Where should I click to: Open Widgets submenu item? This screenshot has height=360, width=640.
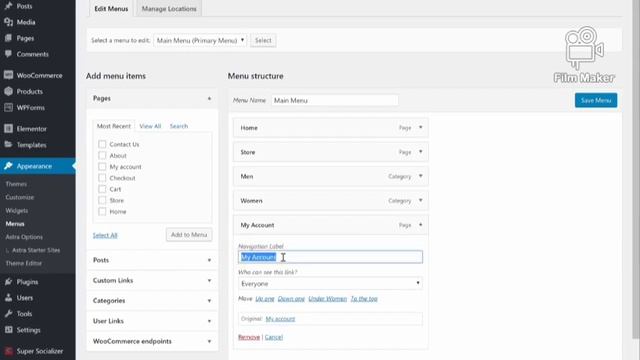point(17,211)
